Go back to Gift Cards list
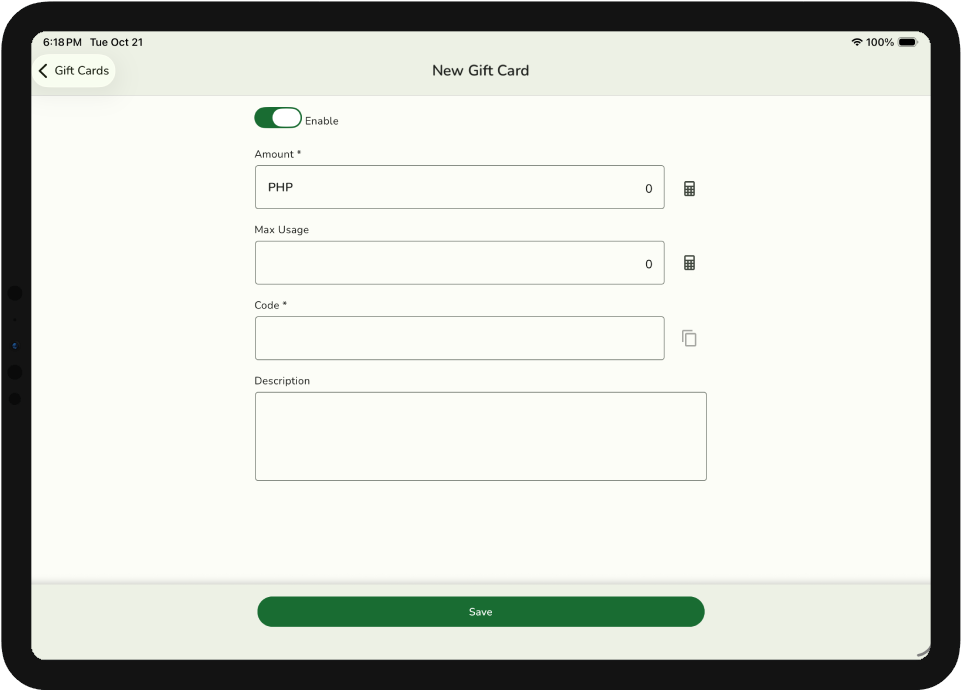The image size is (962, 690). [80, 71]
